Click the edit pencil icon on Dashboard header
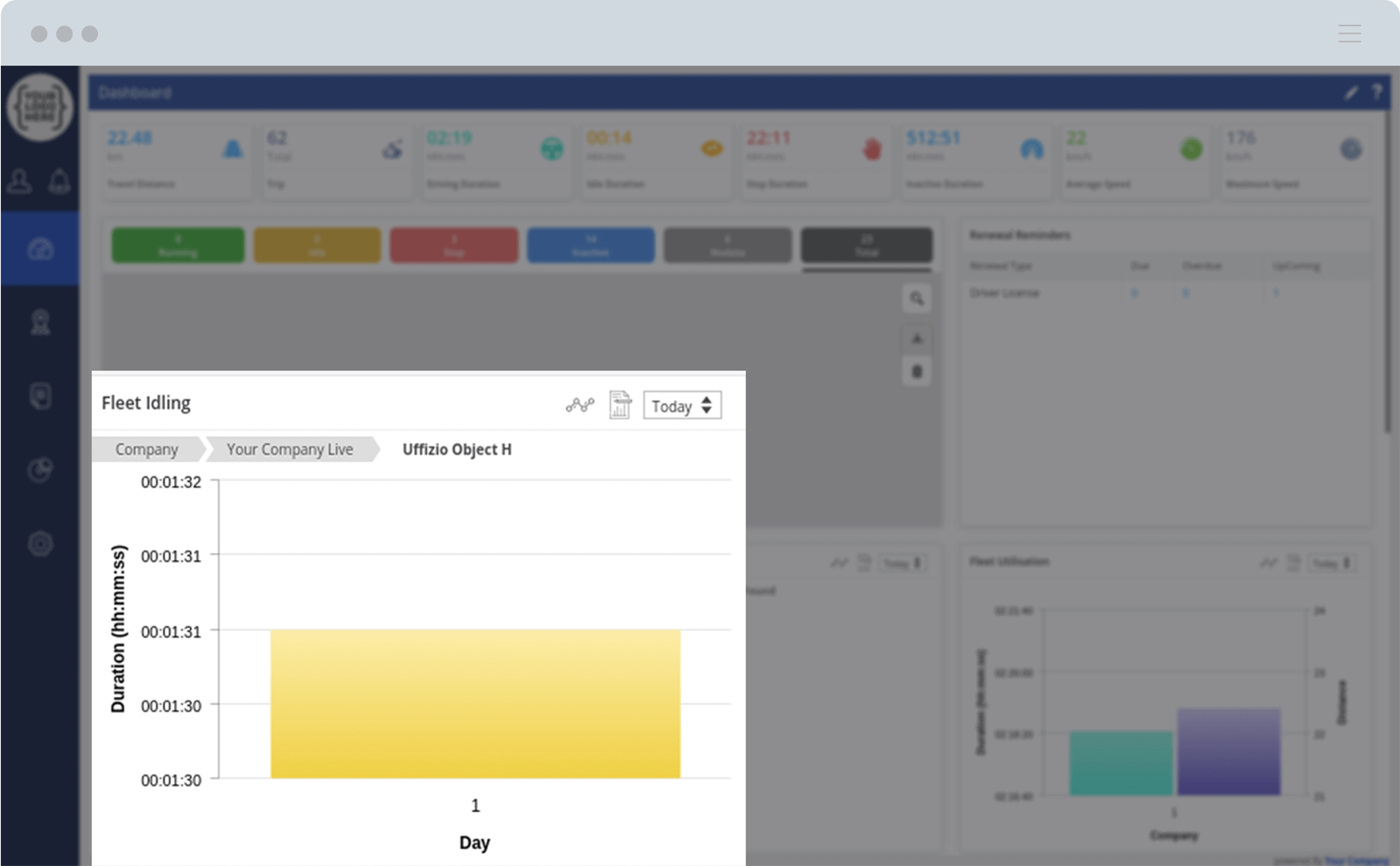Screen dimensions: 1400x866 click(x=1351, y=93)
